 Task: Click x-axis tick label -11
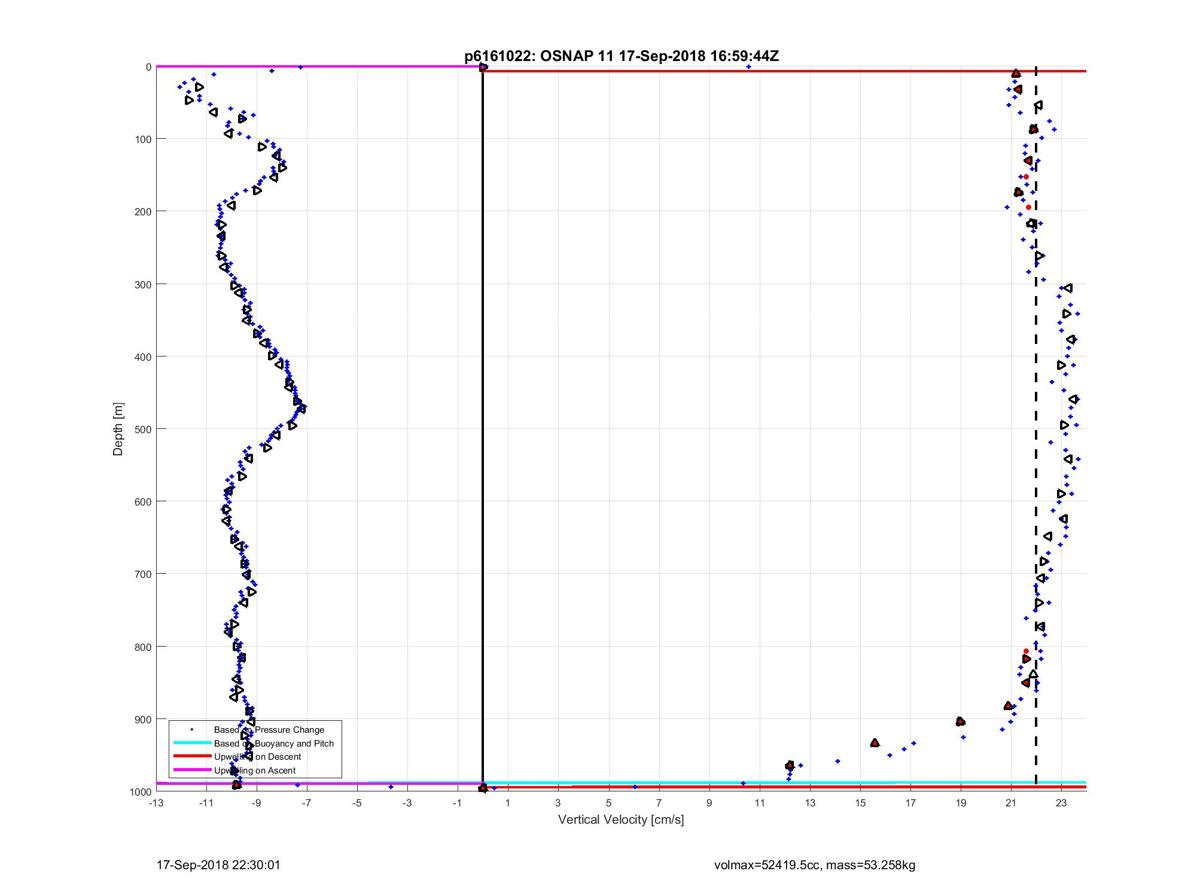[206, 803]
